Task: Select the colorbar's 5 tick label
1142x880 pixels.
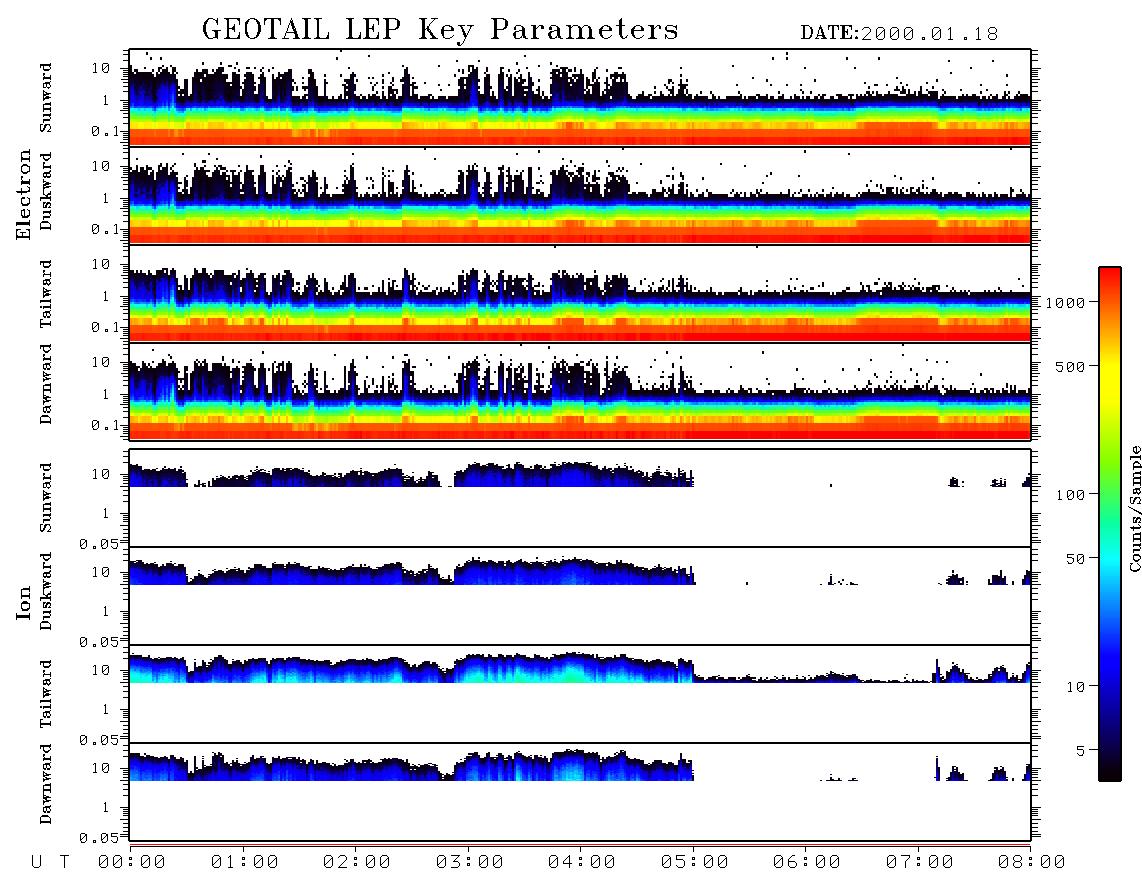Action: pyautogui.click(x=1081, y=751)
